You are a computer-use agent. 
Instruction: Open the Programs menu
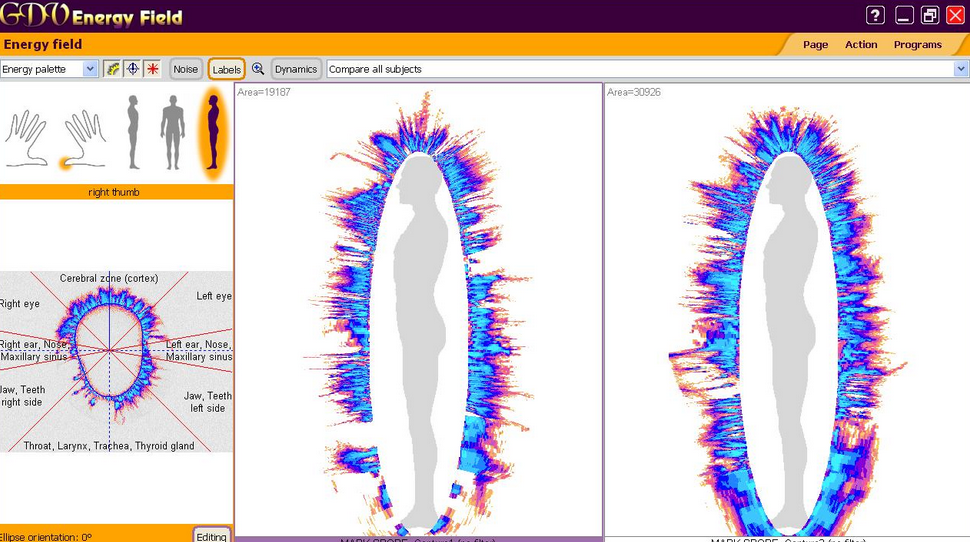tap(917, 44)
